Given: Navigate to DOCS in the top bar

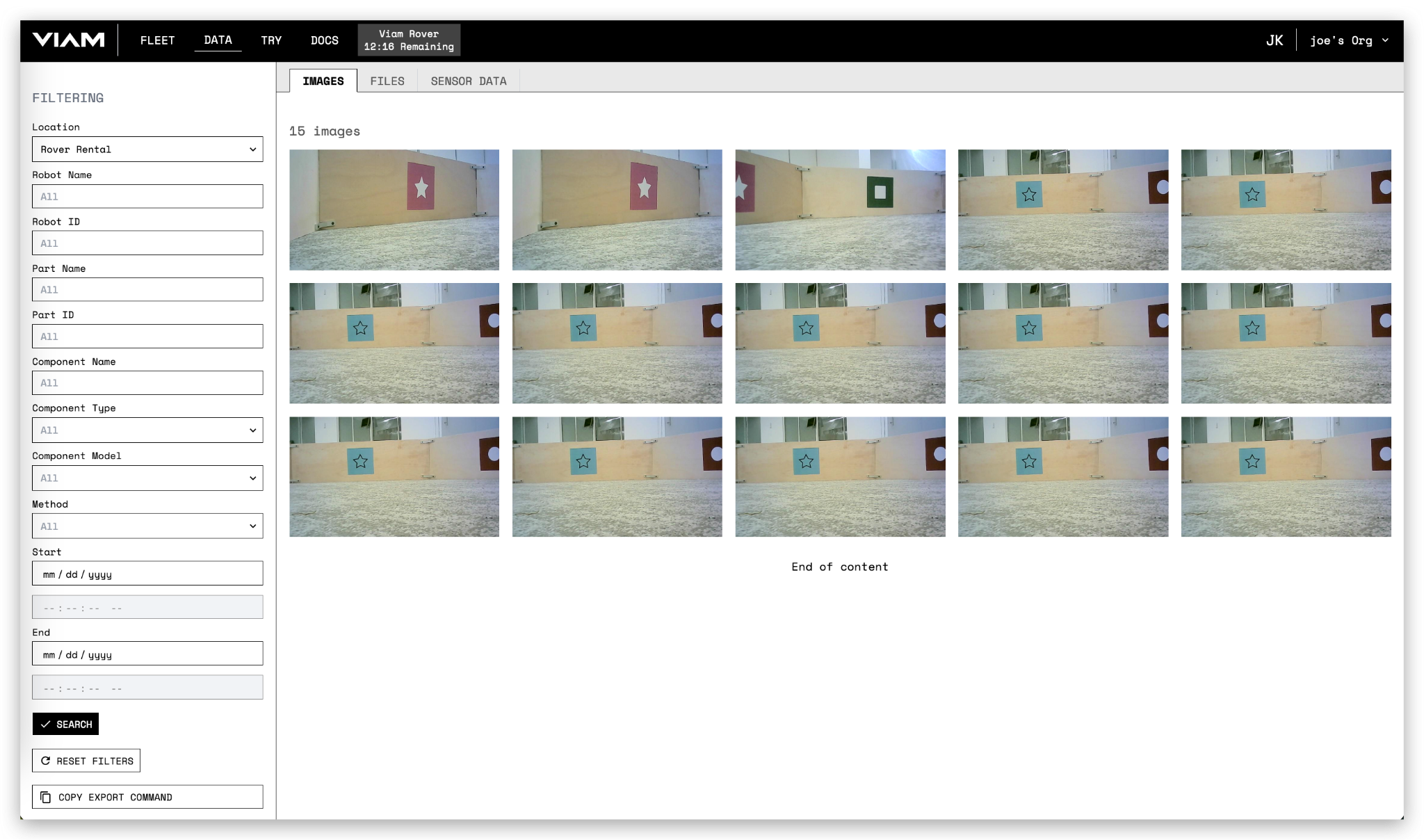Looking at the screenshot, I should click(x=324, y=40).
